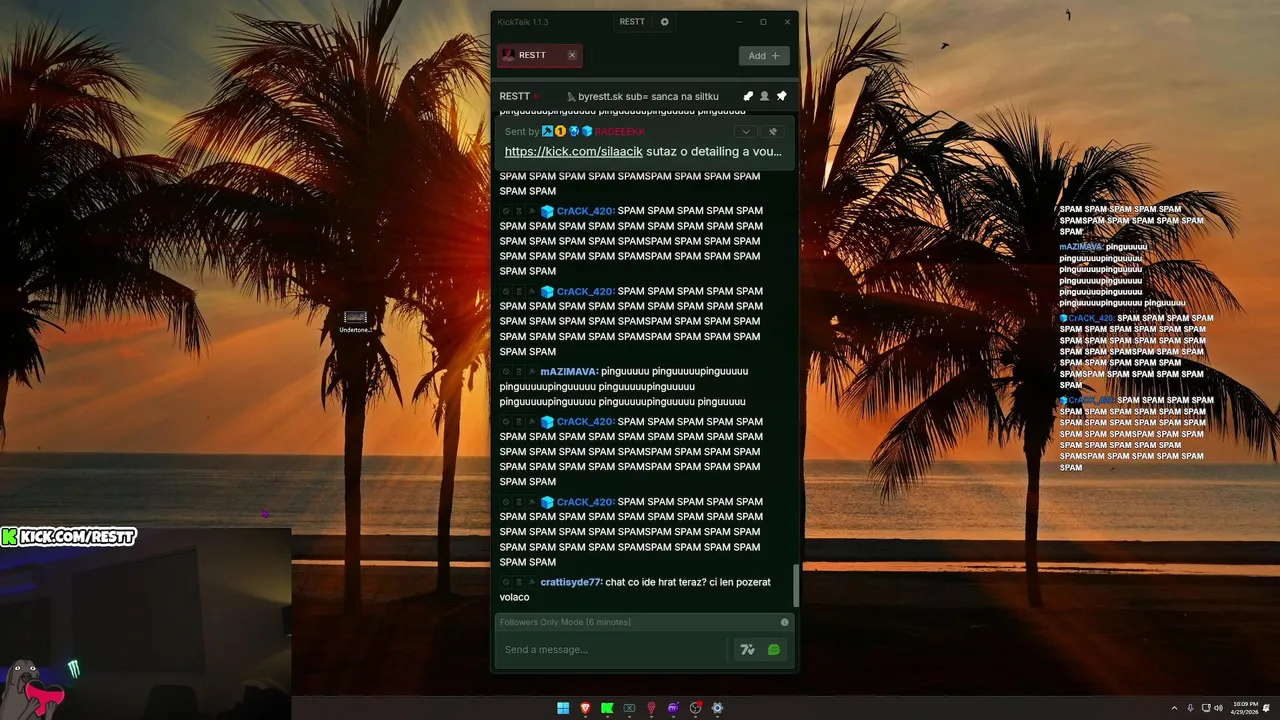Focus the Send a message input field
The image size is (1280, 720).
pyautogui.click(x=613, y=650)
